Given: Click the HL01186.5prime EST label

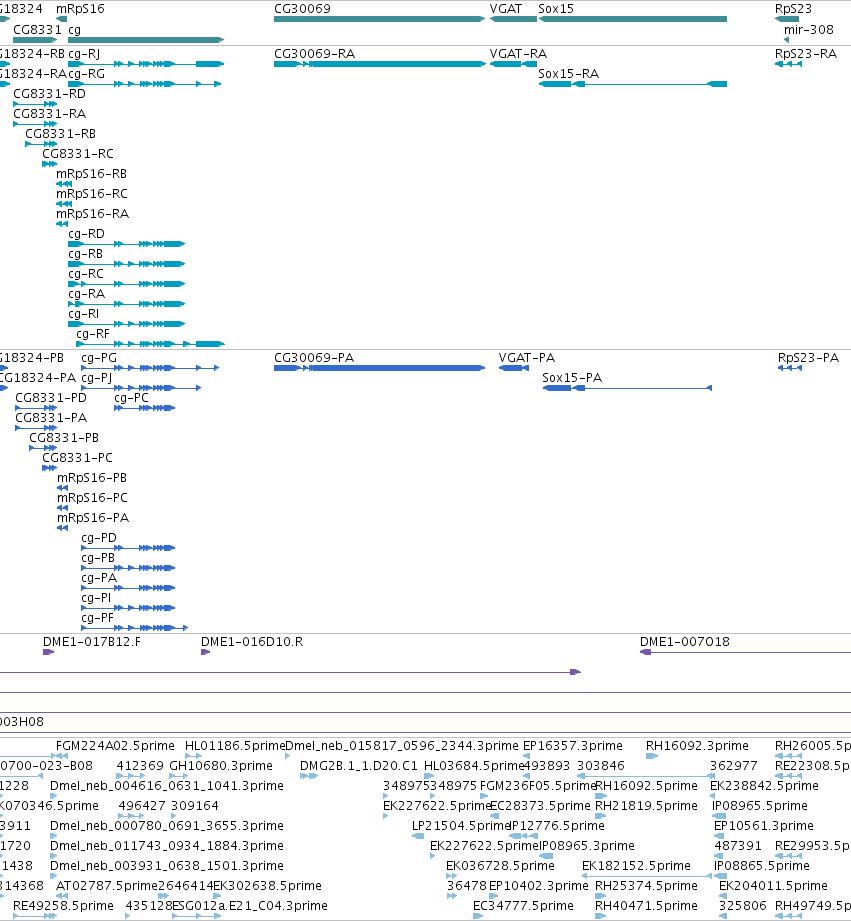Looking at the screenshot, I should (x=234, y=746).
